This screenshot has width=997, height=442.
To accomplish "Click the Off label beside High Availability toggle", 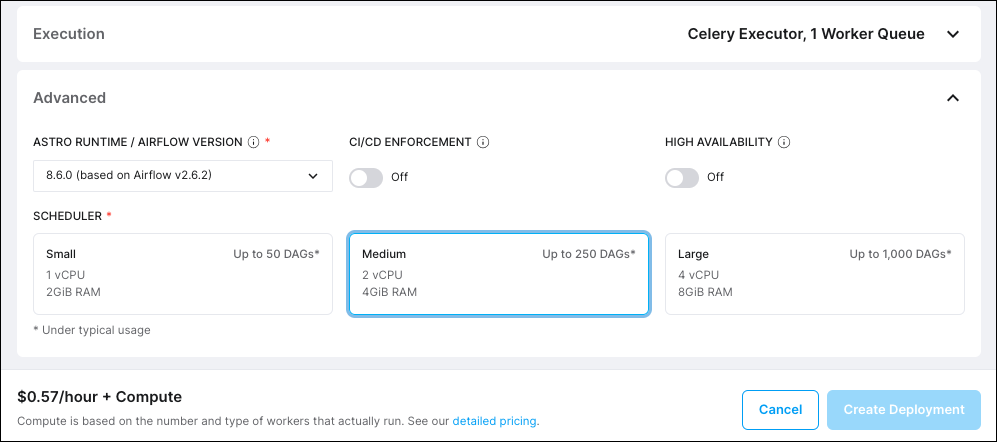I will click(716, 177).
